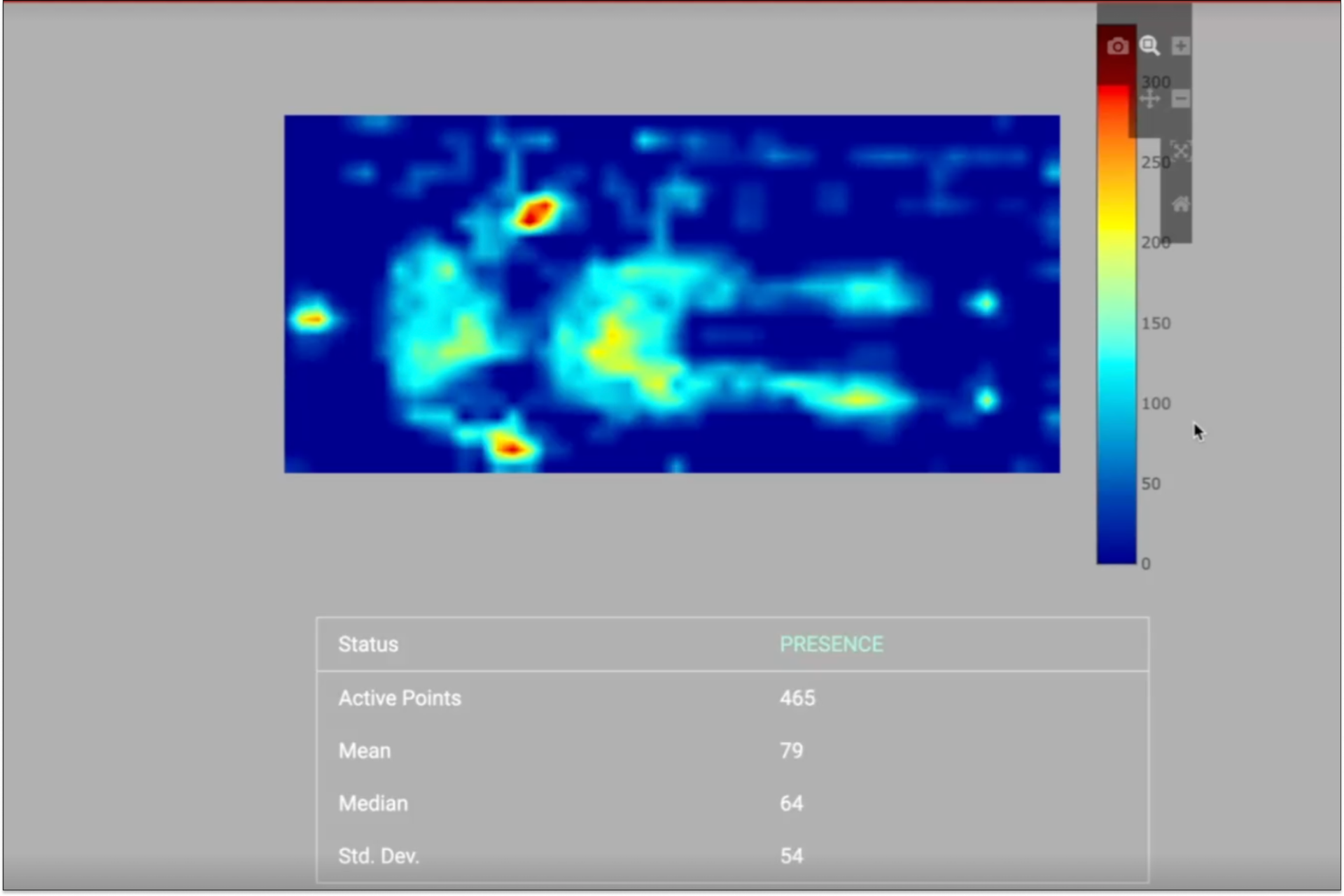The image size is (1344, 896).
Task: Click the PRESENCE status value
Action: (832, 644)
